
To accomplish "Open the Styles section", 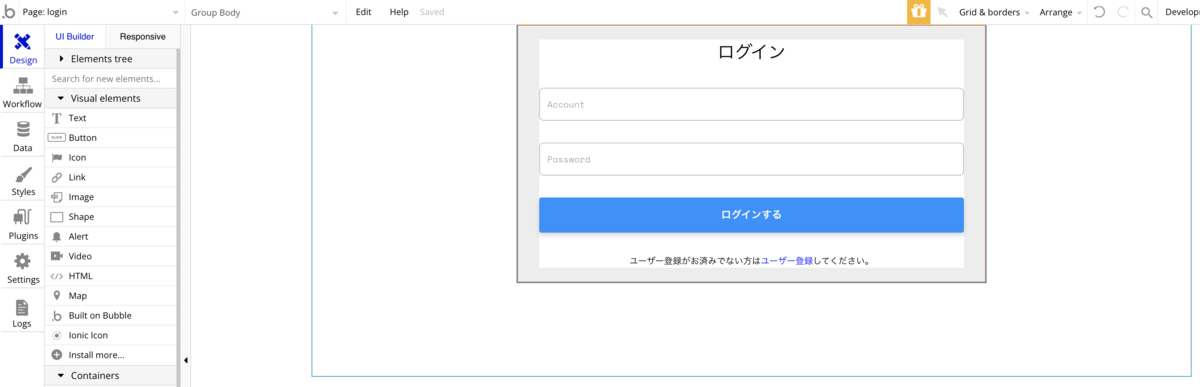I will click(x=22, y=180).
